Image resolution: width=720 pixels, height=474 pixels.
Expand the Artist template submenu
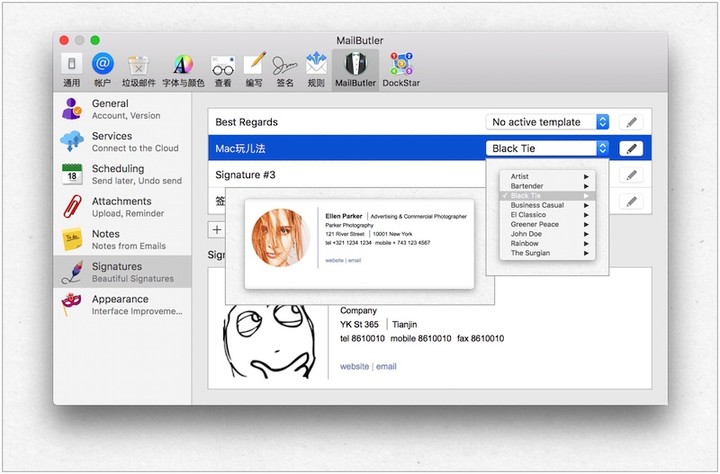point(548,177)
